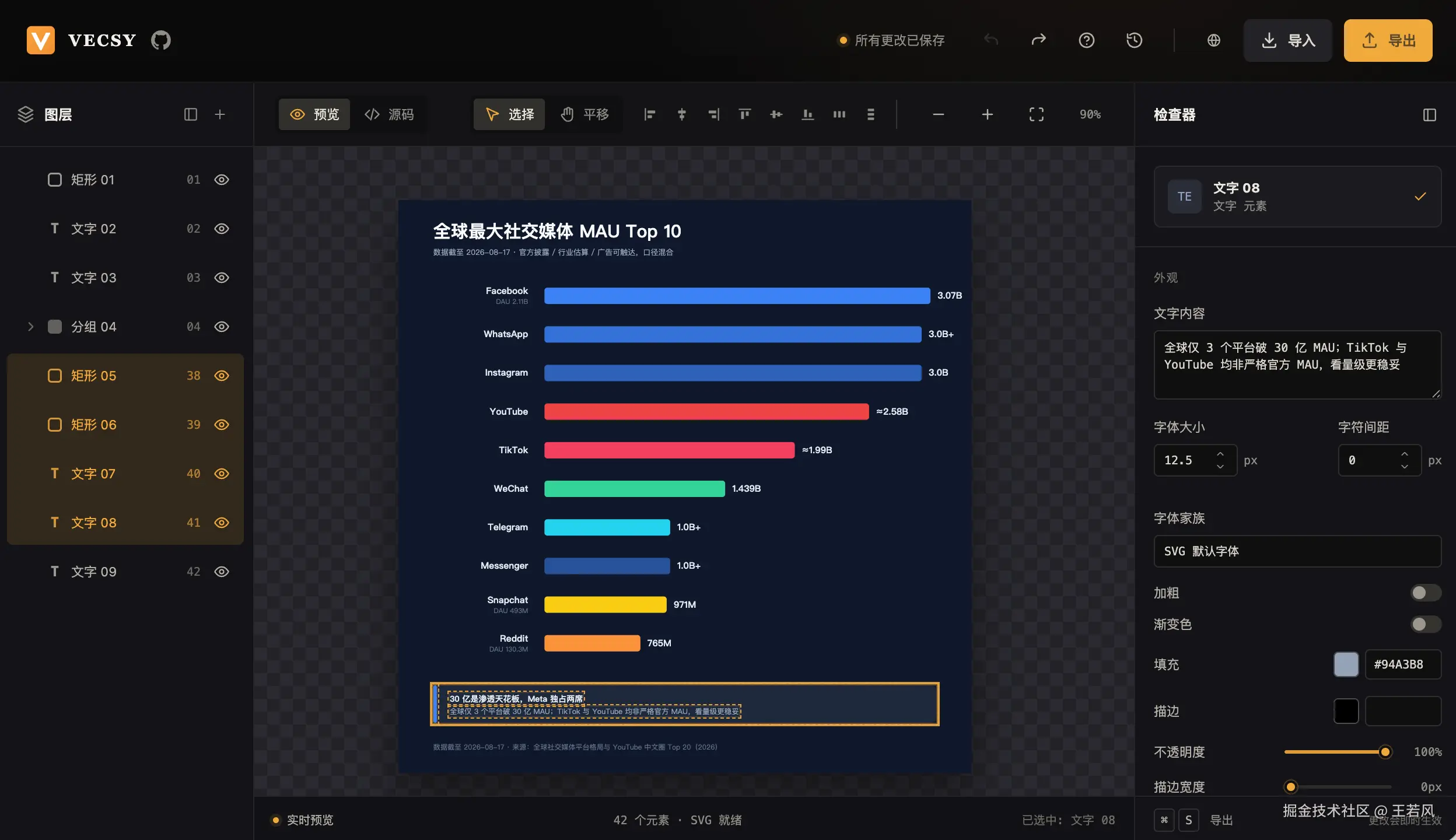Decrease 字符间距 letter spacing stepper

1405,467
